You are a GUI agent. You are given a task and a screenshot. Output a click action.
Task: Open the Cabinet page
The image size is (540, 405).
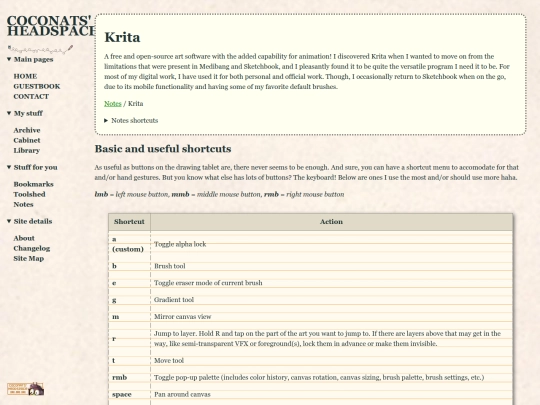27,140
